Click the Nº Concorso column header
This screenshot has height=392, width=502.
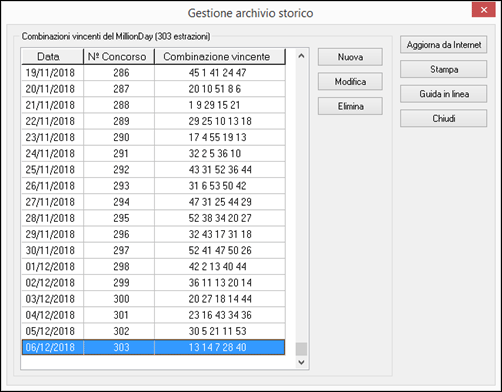119,56
